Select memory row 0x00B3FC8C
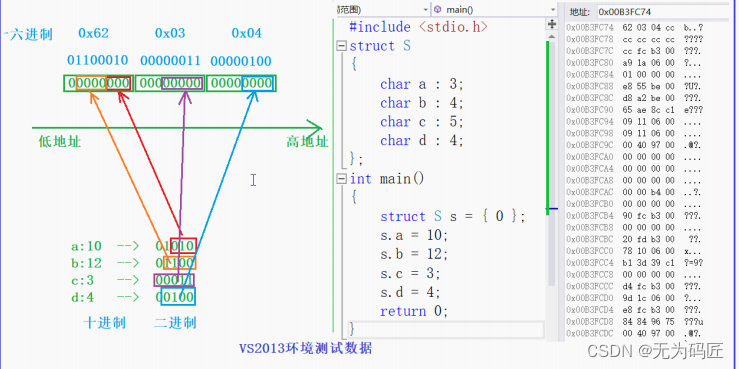Screen dimensions: 739x369 pos(635,98)
